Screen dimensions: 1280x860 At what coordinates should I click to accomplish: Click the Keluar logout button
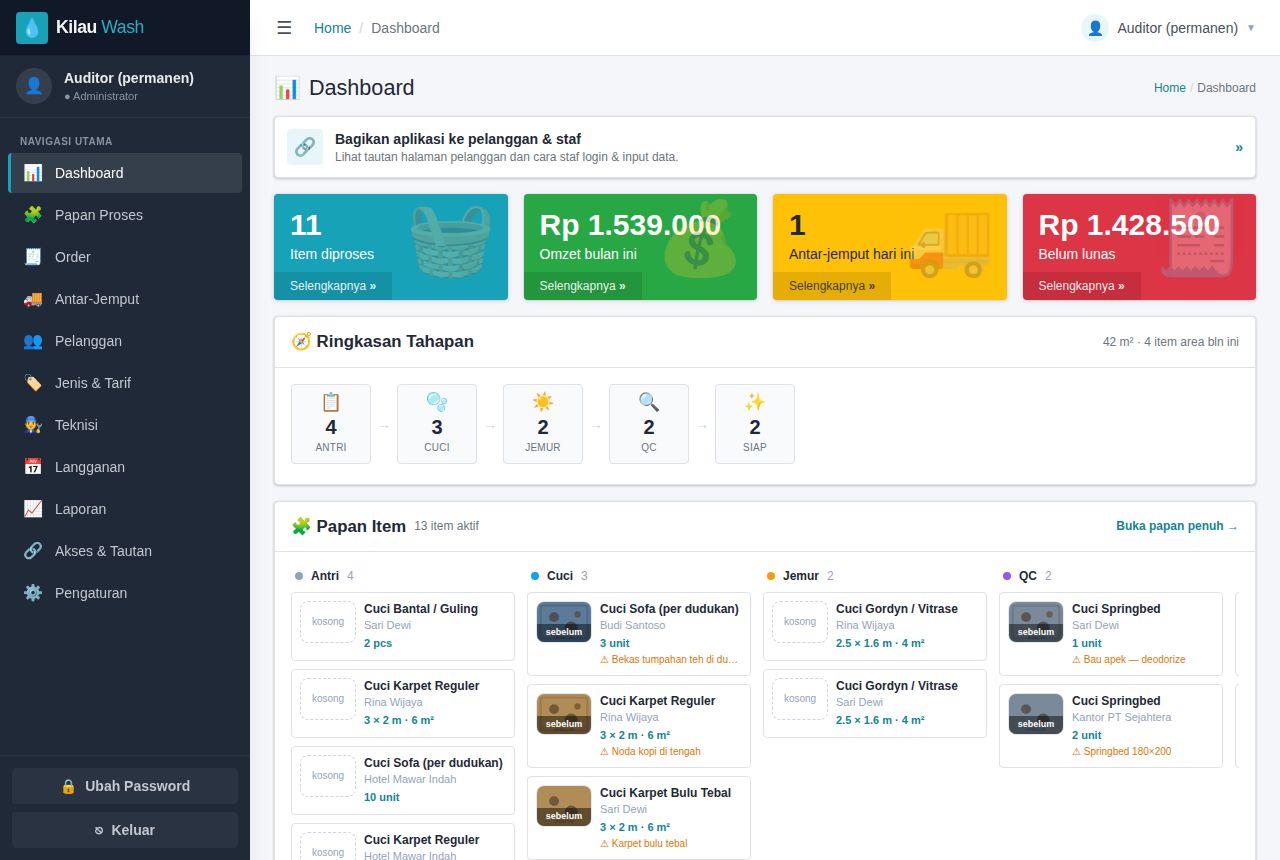click(x=125, y=830)
